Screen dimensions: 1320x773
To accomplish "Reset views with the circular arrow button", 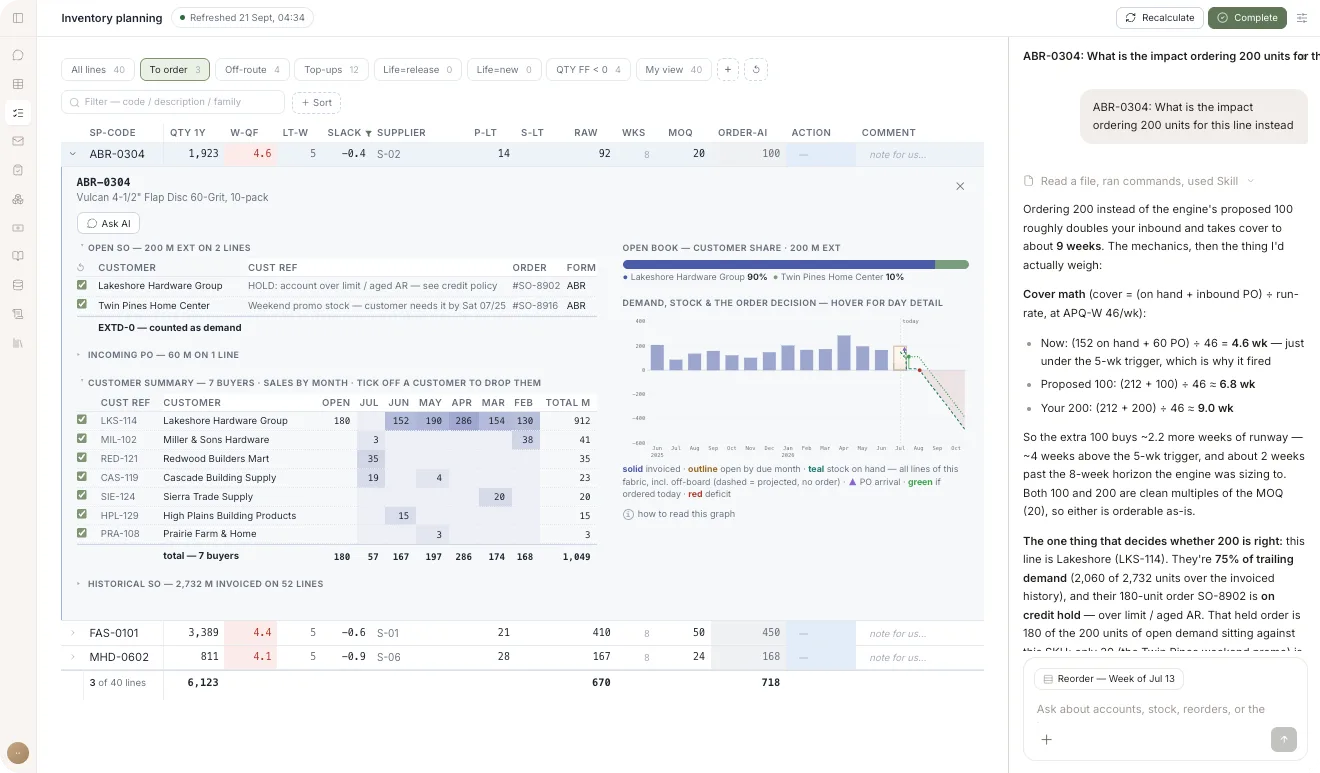I will point(756,70).
